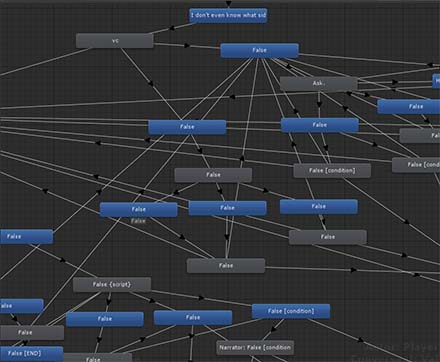The image size is (440, 362).
Task: Click the blue False node linked from 'yc'
Action: (259, 50)
